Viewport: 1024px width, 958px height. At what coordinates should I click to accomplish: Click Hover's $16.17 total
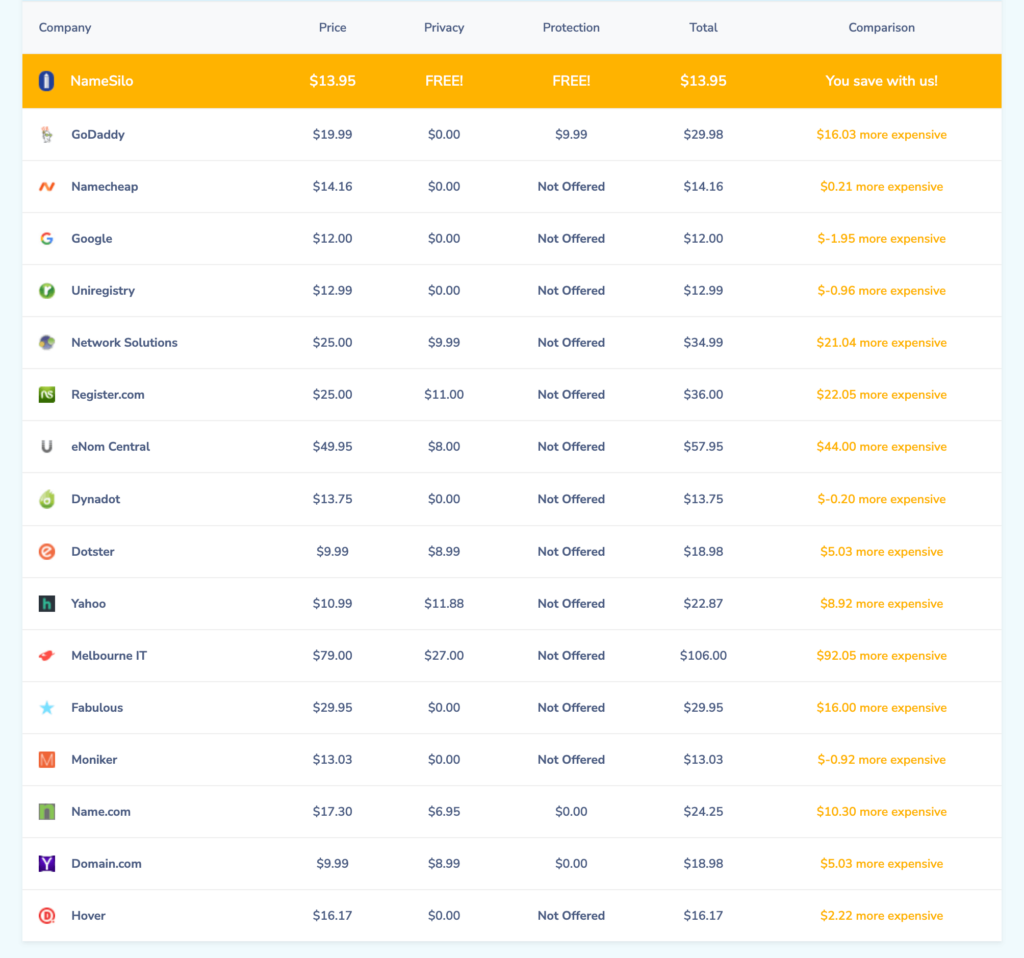[x=703, y=916]
